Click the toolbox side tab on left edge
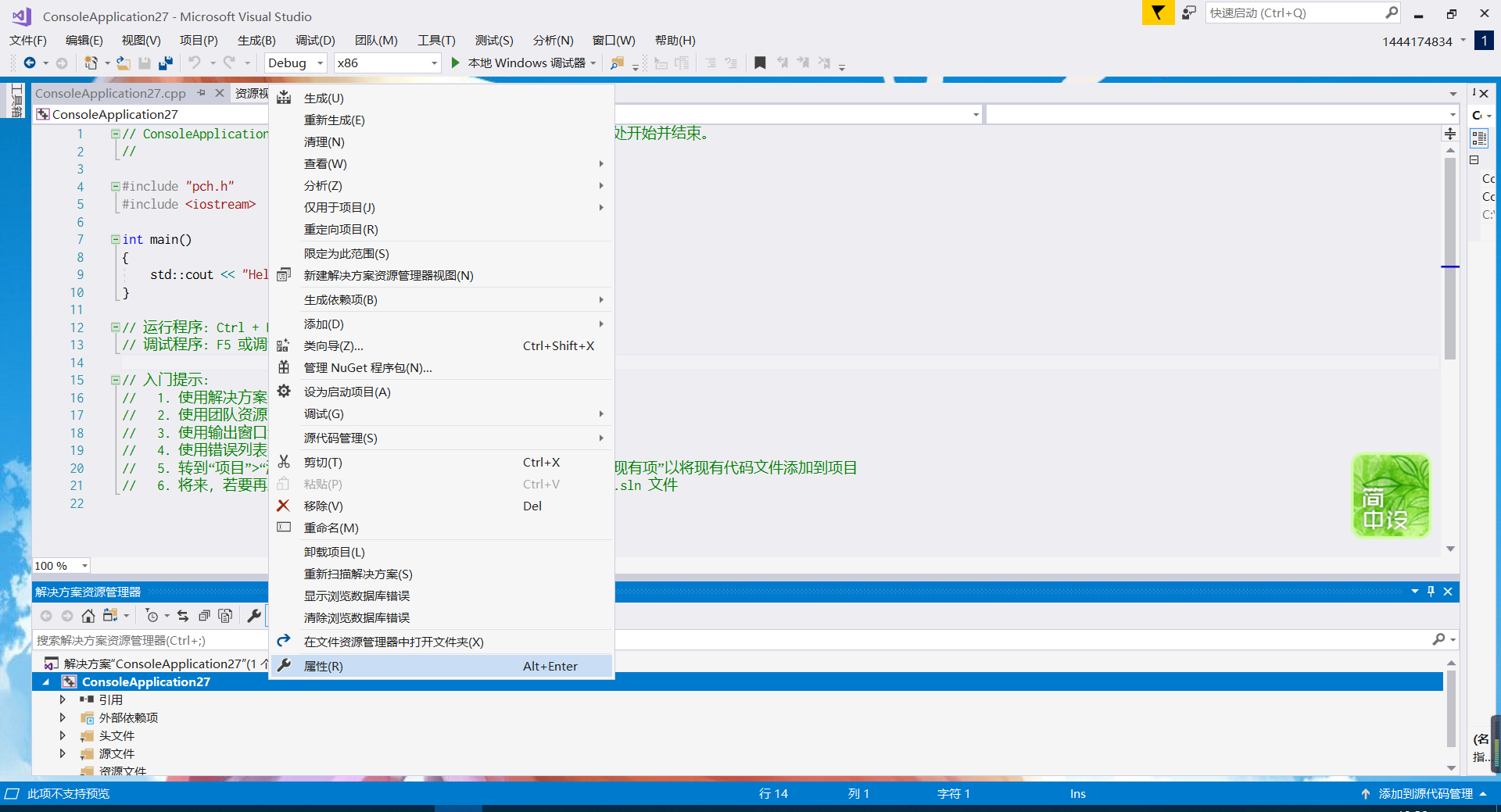Image resolution: width=1501 pixels, height=812 pixels. 16,101
